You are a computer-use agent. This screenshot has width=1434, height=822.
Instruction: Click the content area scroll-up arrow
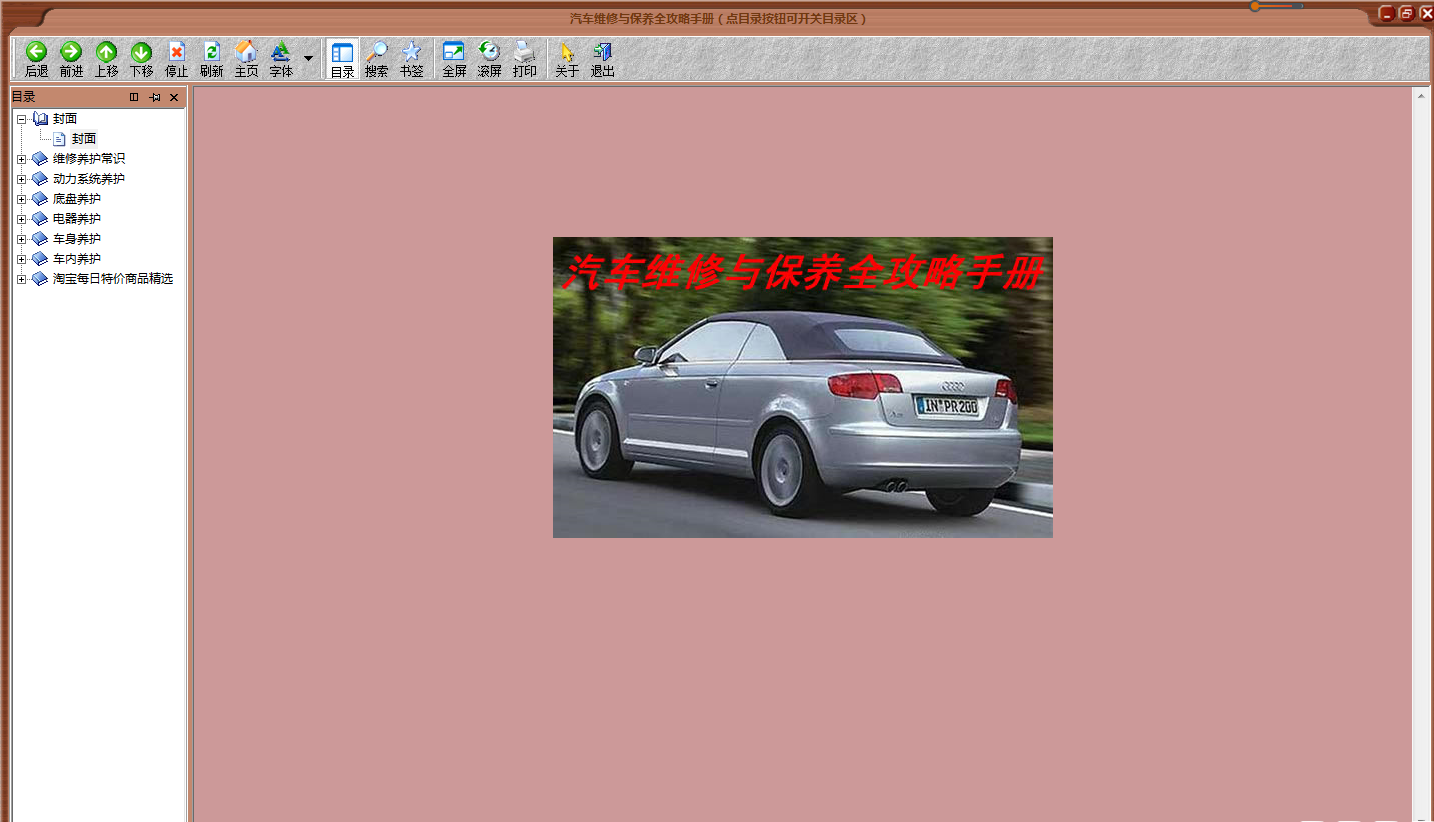[1421, 96]
